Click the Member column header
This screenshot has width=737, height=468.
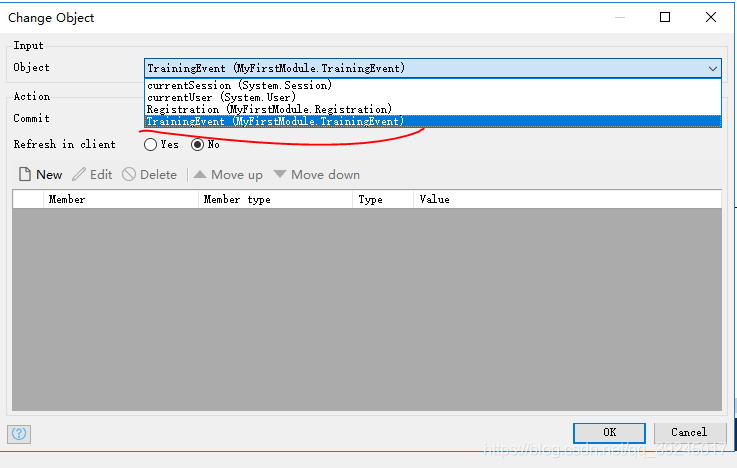[67, 200]
